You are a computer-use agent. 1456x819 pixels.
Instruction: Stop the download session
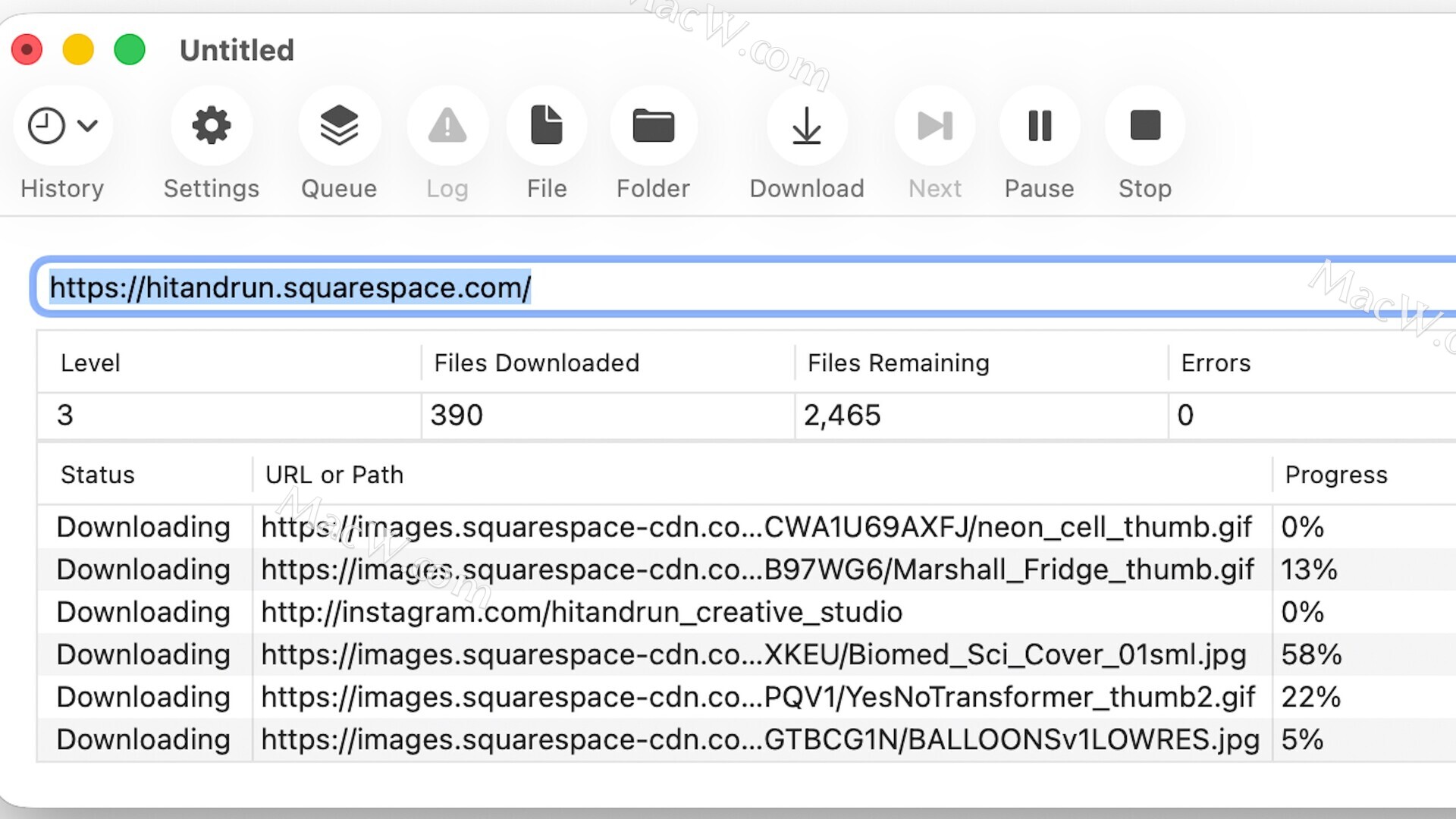click(x=1144, y=126)
